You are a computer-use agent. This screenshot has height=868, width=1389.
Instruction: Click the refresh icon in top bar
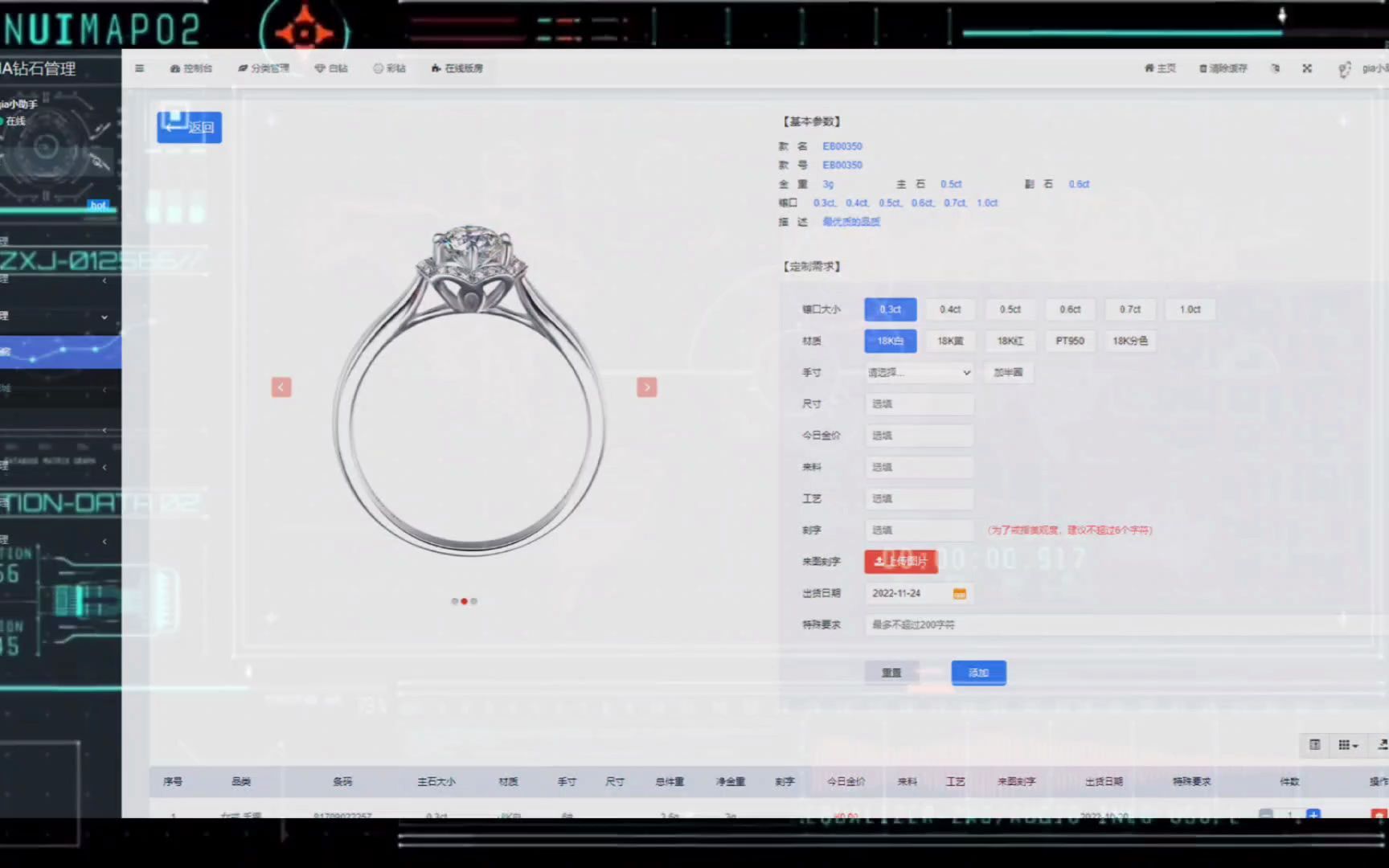(1276, 68)
